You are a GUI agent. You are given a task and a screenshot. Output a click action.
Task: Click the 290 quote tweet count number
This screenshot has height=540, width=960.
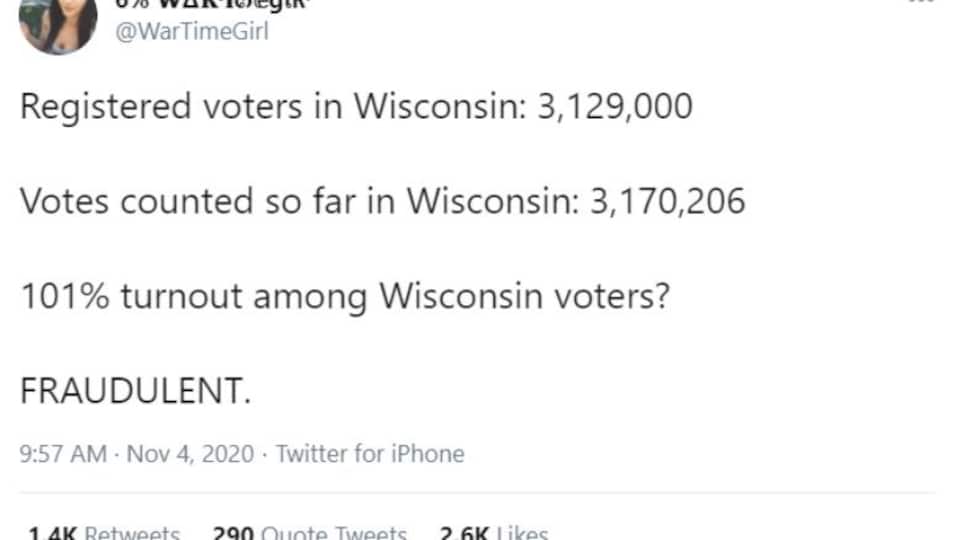(x=233, y=533)
